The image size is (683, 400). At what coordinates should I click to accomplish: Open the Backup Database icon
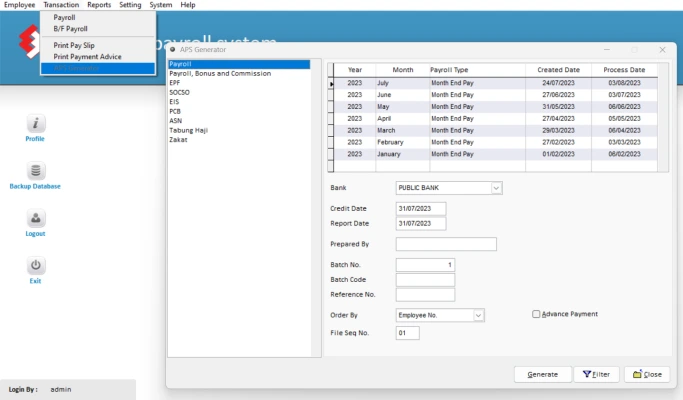[x=35, y=171]
